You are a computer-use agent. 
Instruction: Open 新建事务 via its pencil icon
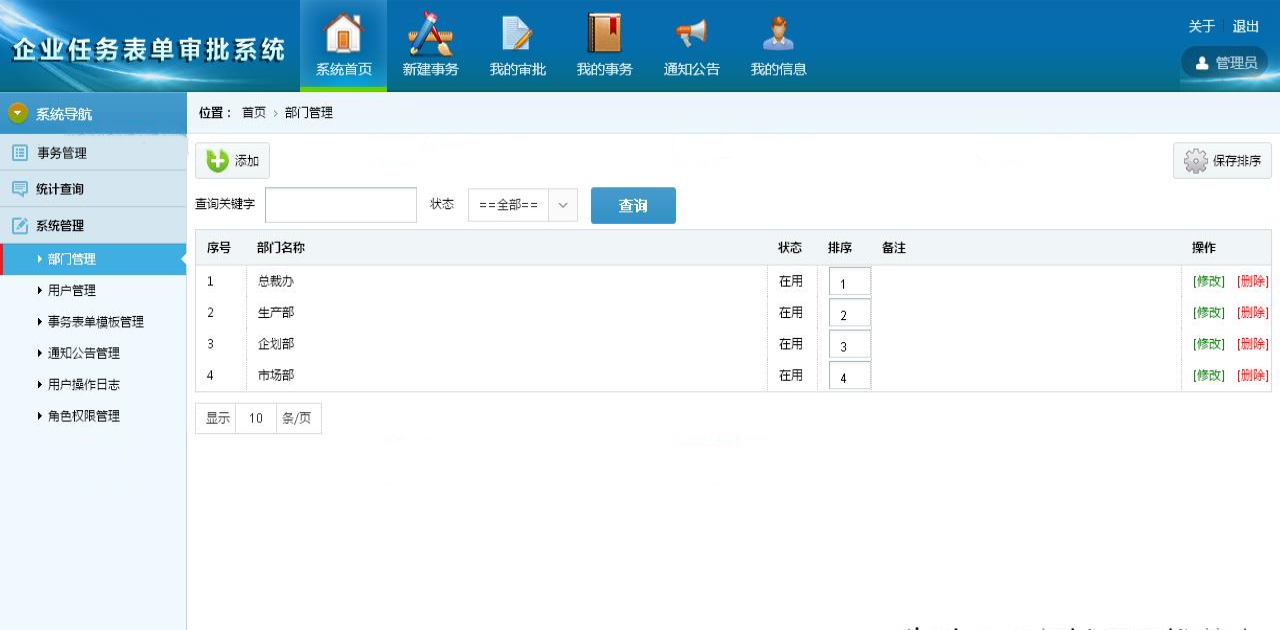point(430,35)
